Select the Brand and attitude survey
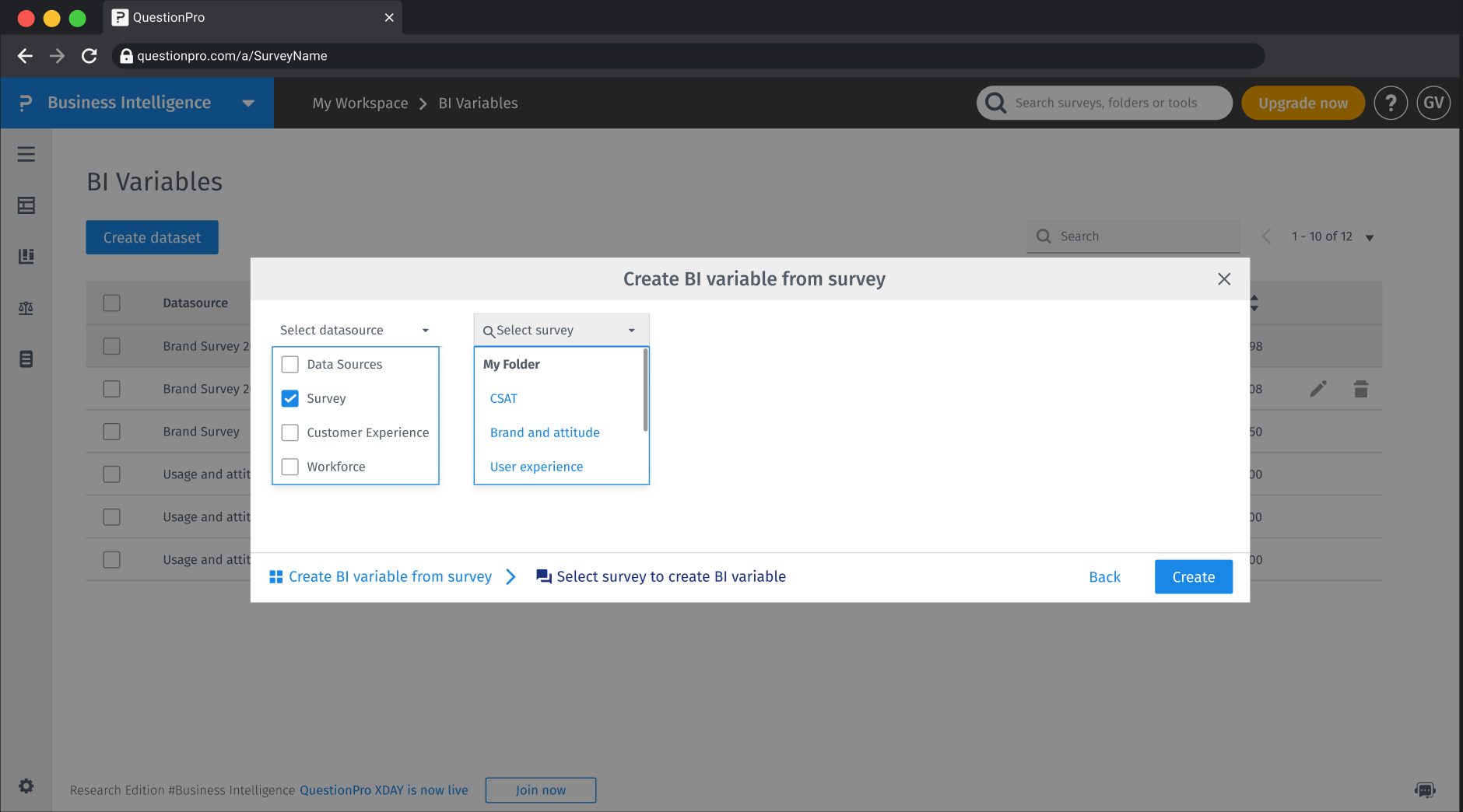 pos(544,432)
